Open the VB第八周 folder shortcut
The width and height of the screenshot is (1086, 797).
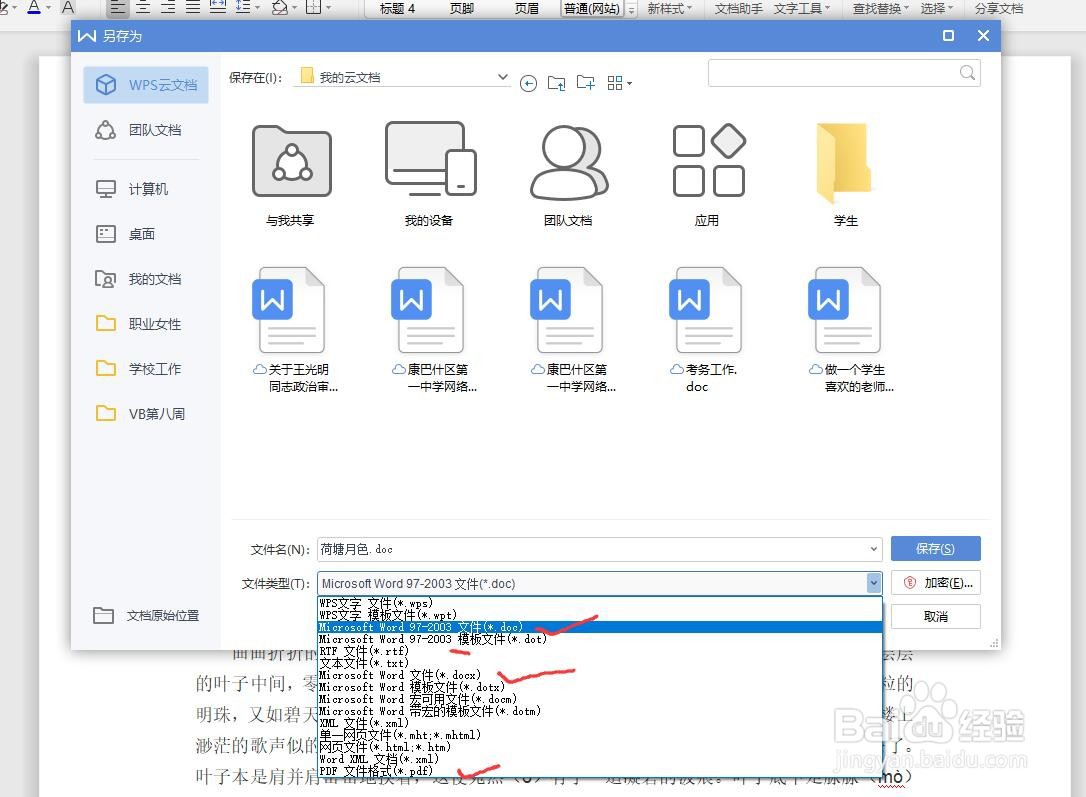140,414
